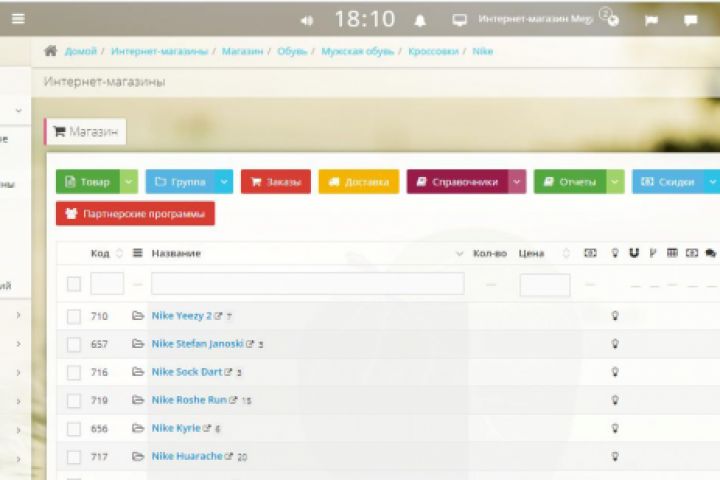
Task: Click the flag icon in top bar
Action: tap(651, 20)
